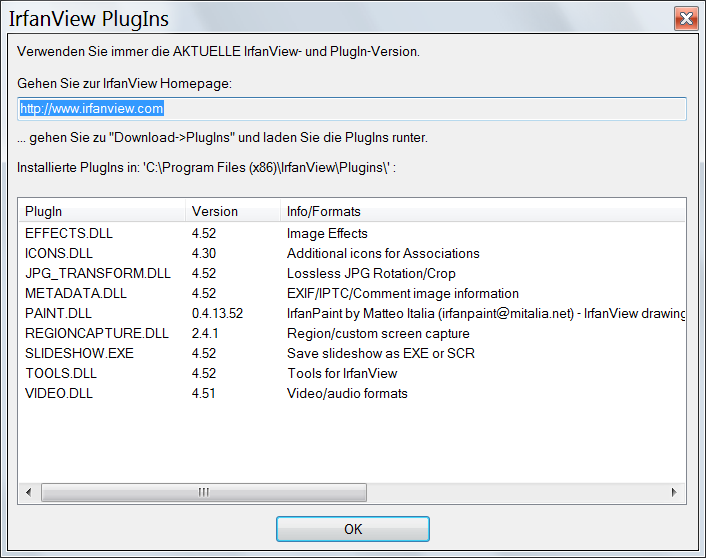
Task: Click the Info/Formats column header
Action: (483, 211)
